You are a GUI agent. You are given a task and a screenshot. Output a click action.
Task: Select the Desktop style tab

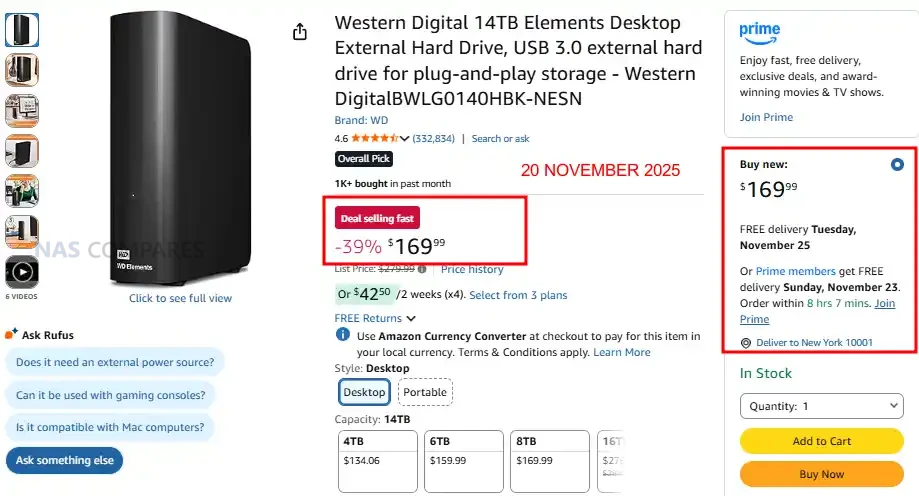[364, 392]
